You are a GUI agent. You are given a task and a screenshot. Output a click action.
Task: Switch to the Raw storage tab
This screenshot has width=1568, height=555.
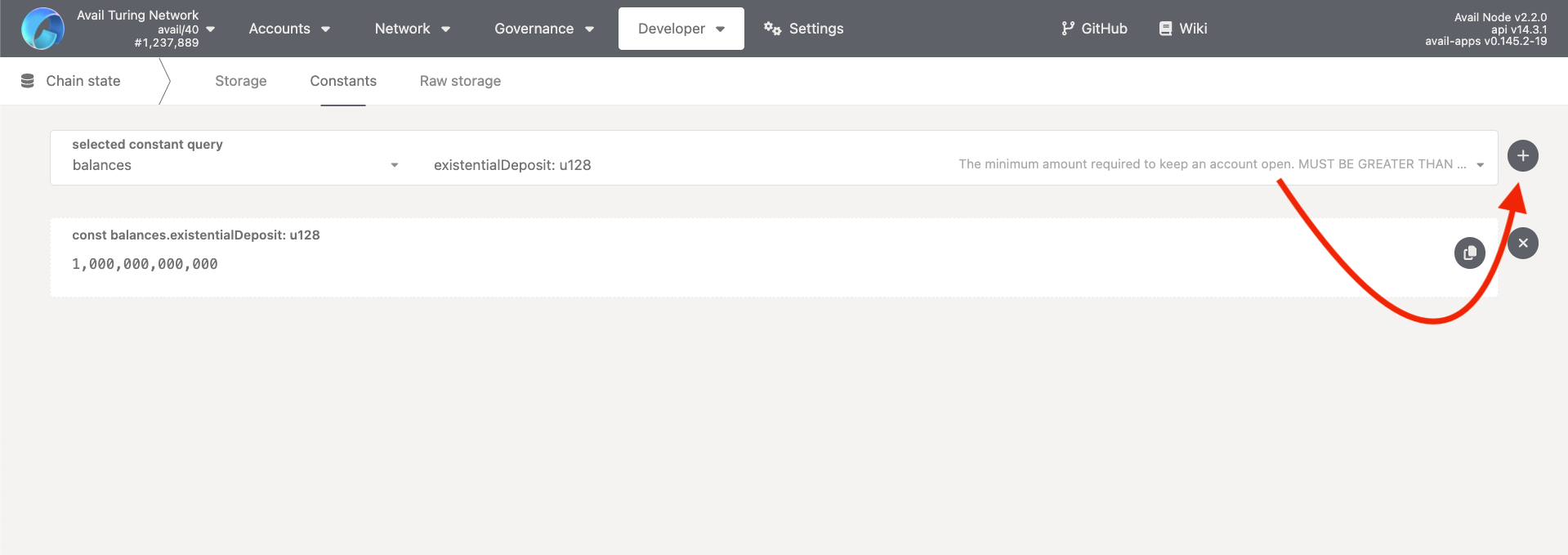(x=460, y=81)
